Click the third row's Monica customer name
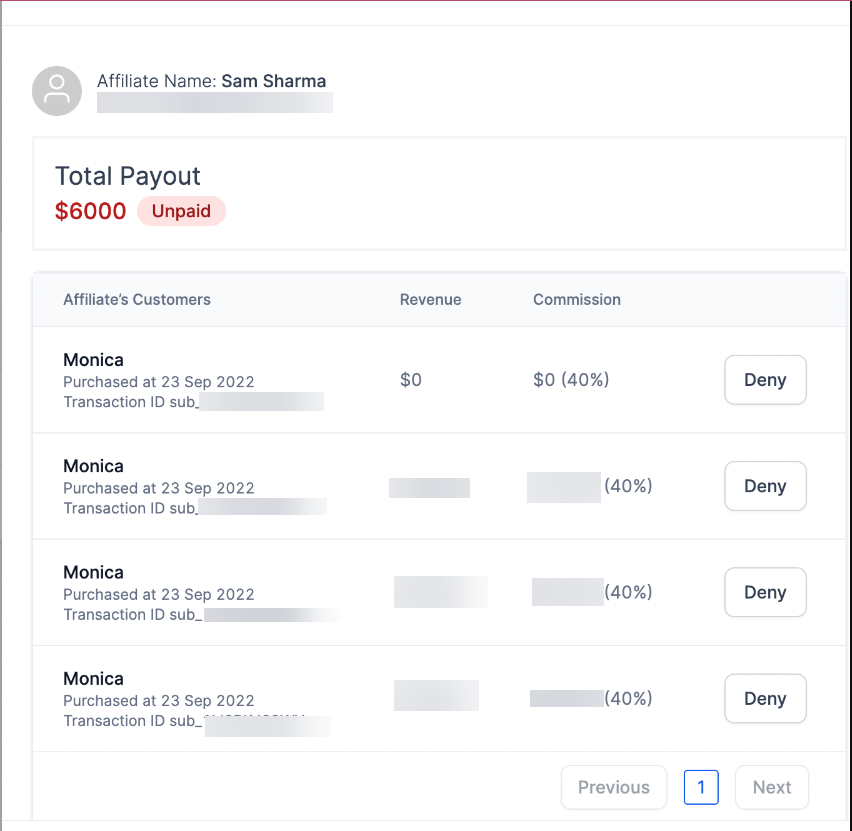Image resolution: width=852 pixels, height=831 pixels. point(93,572)
